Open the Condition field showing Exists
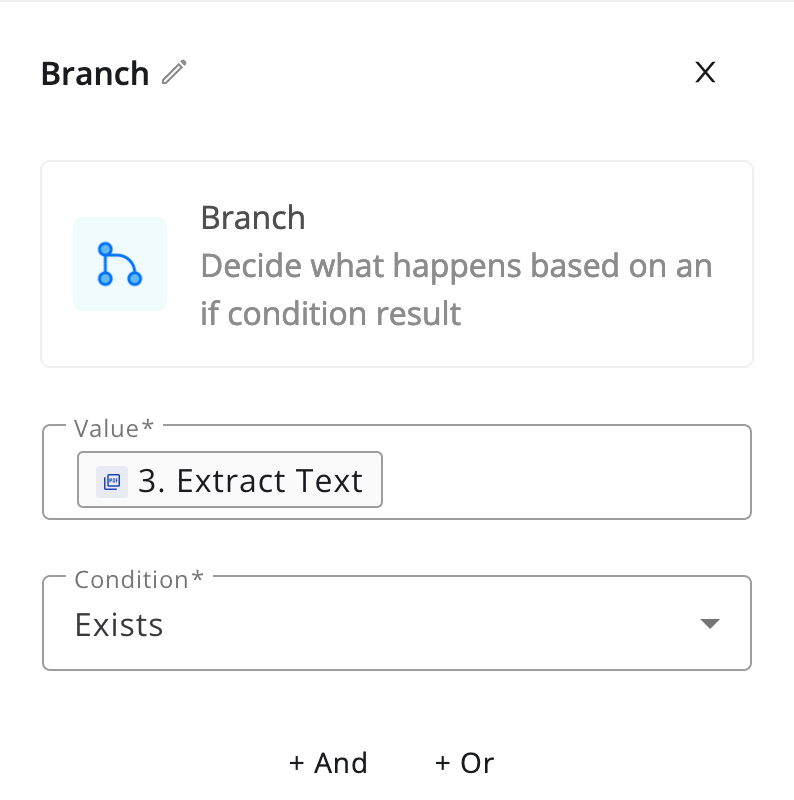The width and height of the screenshot is (794, 800). [x=396, y=624]
